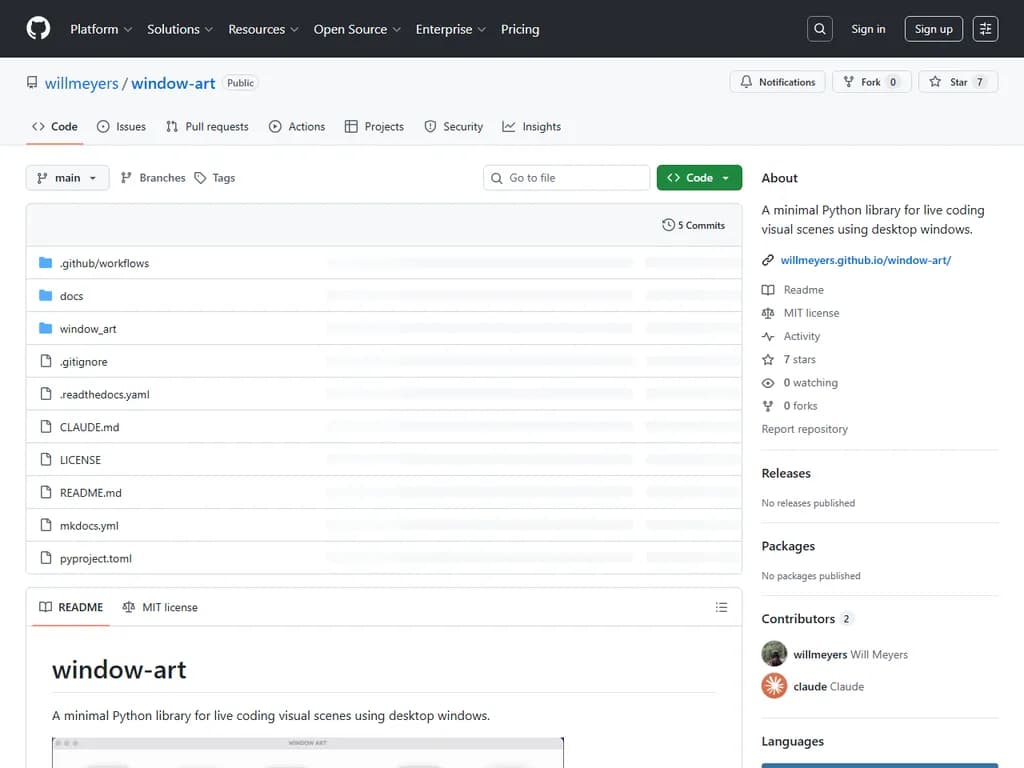This screenshot has width=1024, height=768.
Task: Click the Sign up button
Action: 933,29
